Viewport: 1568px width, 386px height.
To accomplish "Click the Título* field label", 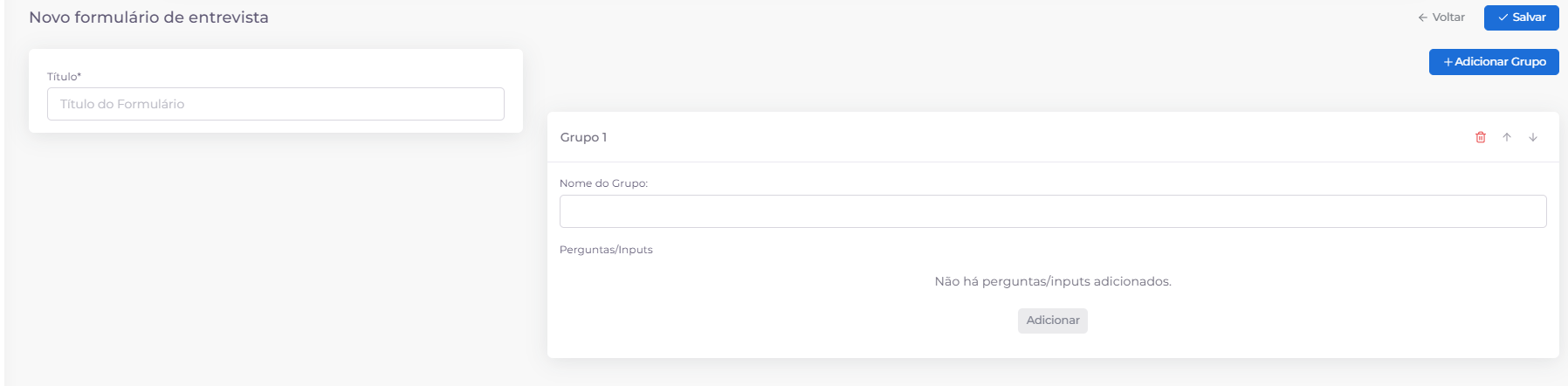I will click(x=64, y=77).
